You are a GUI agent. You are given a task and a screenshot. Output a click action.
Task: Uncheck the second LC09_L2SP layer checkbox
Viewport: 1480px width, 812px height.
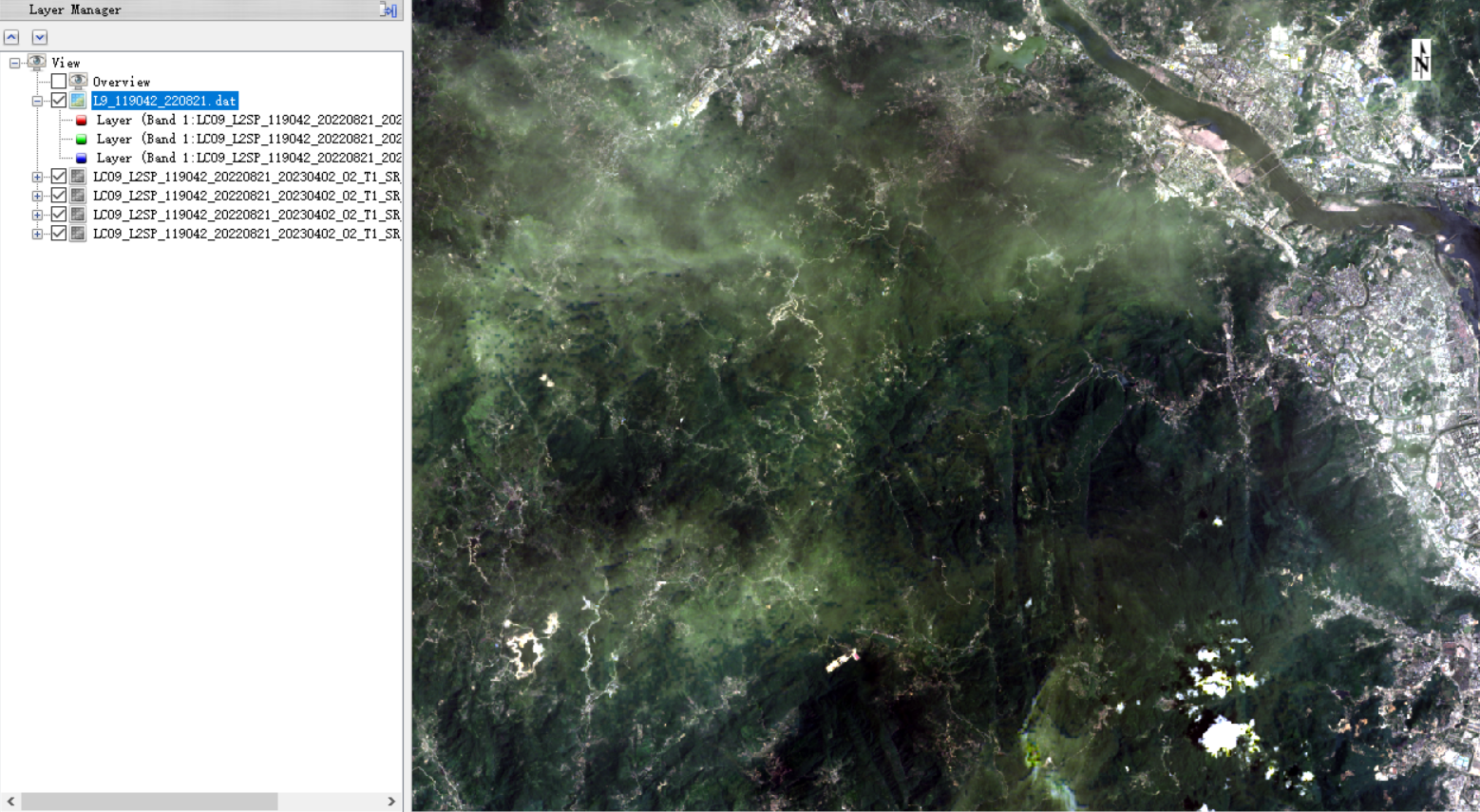[x=59, y=196]
